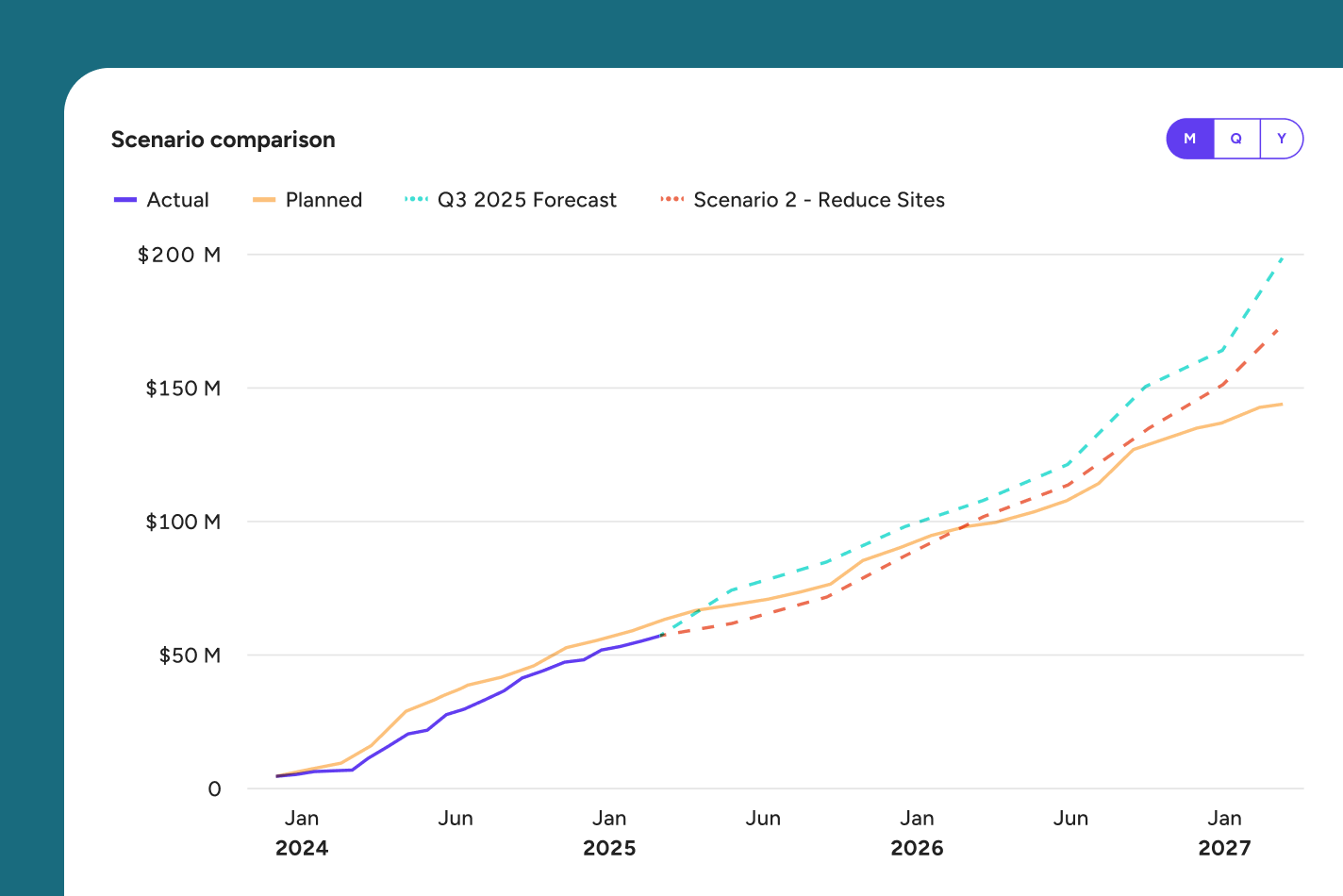The height and width of the screenshot is (896, 1343).
Task: Click the $100 M y-axis label
Action: coord(183,522)
